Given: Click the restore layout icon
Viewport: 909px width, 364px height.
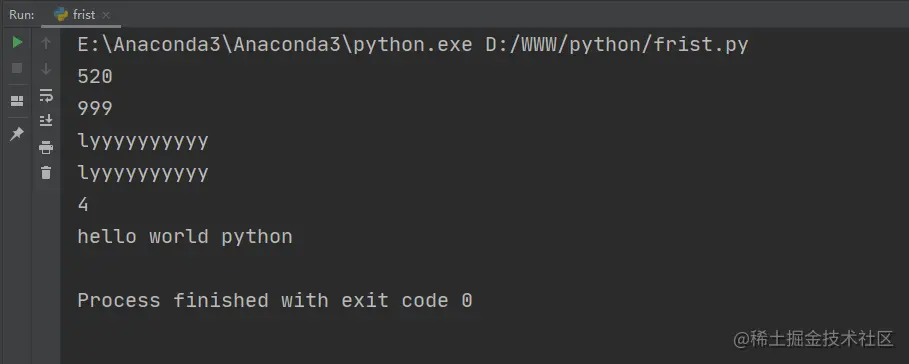Looking at the screenshot, I should (x=17, y=101).
